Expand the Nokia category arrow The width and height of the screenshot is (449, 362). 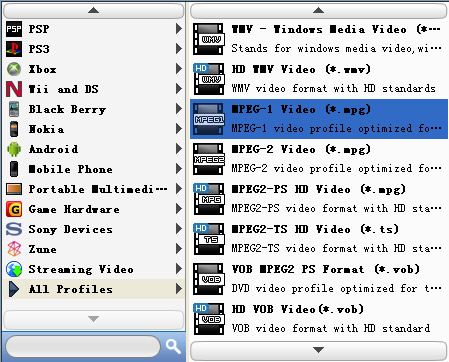tap(179, 129)
